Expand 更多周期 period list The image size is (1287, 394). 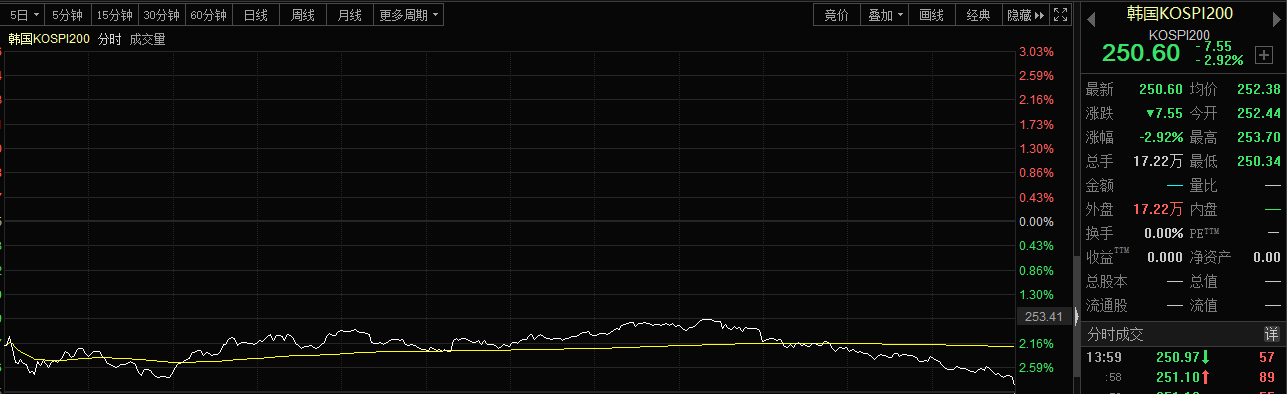[x=408, y=15]
